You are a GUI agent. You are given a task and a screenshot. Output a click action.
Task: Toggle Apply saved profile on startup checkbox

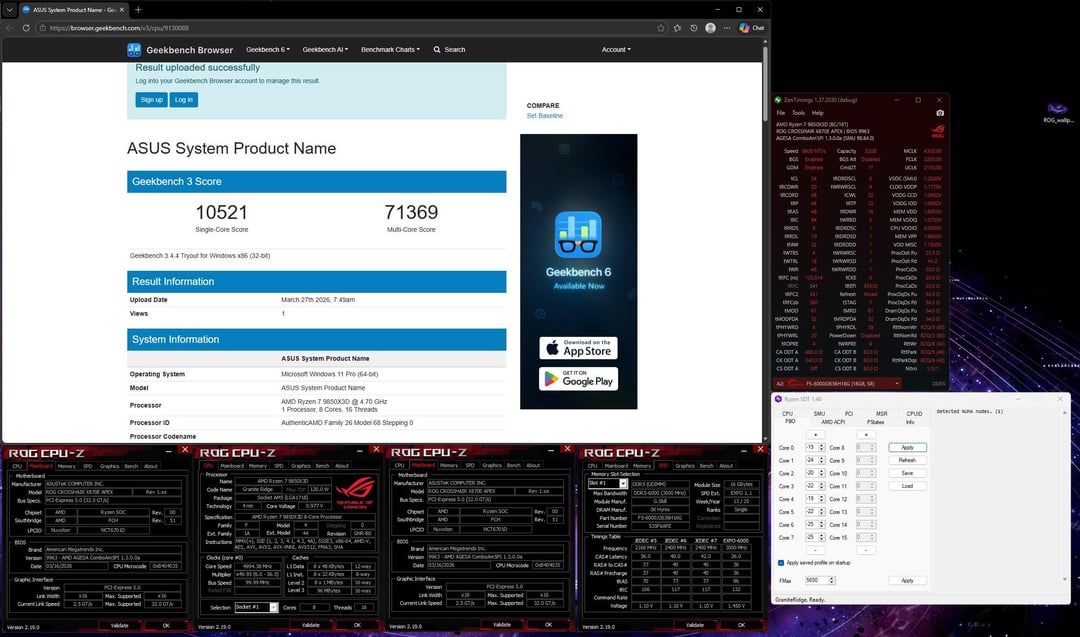coord(781,563)
